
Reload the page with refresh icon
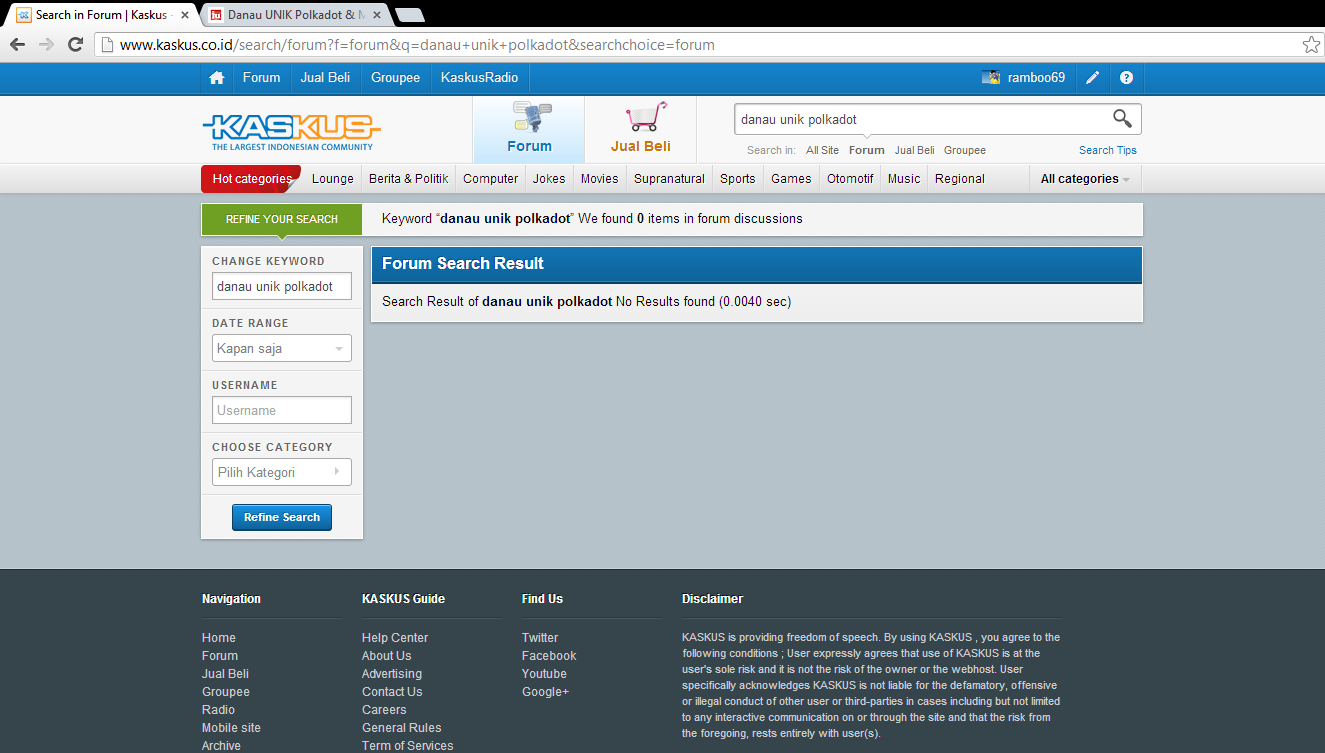75,44
